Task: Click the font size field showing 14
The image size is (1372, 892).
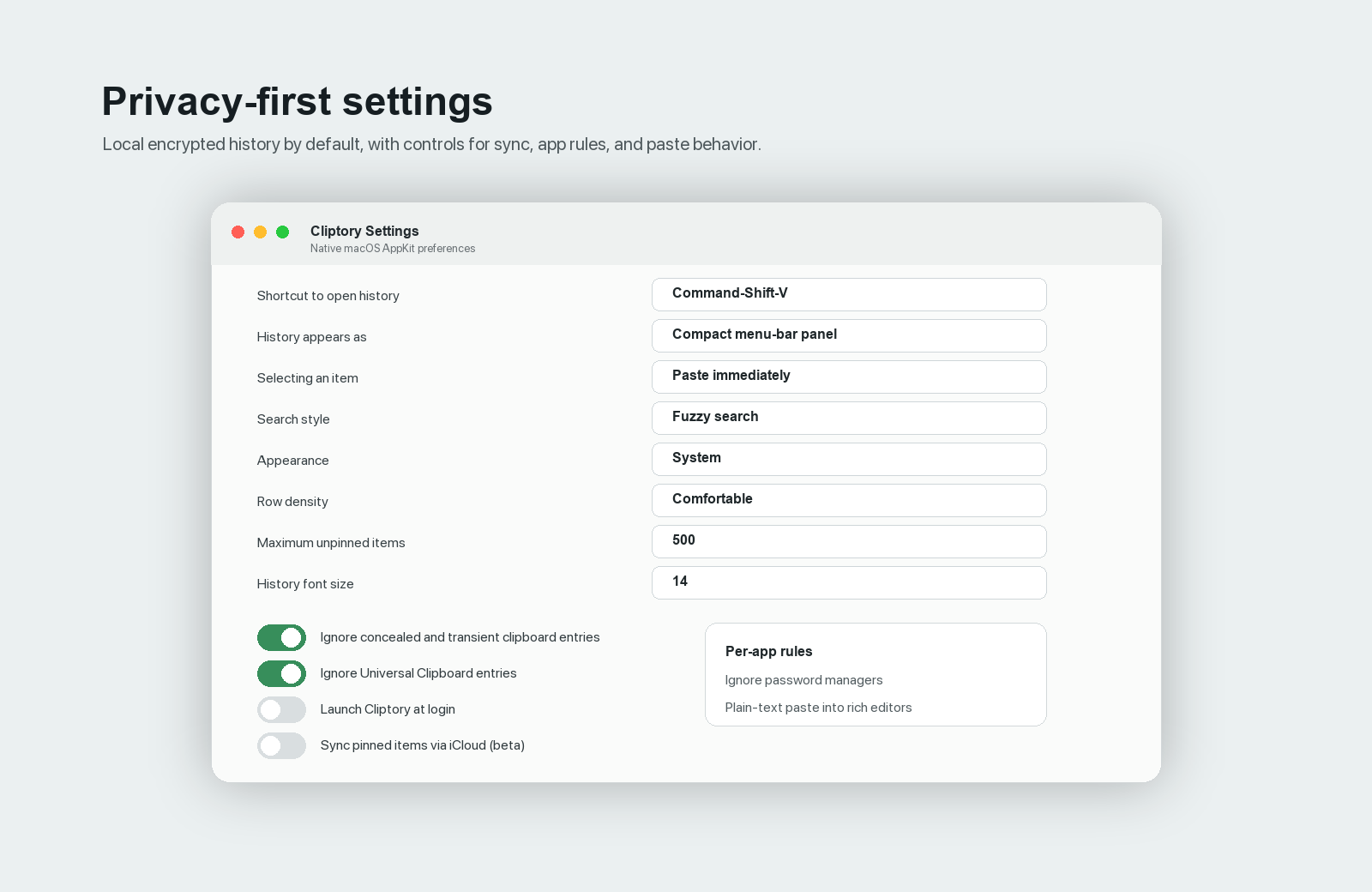Action: coord(849,582)
